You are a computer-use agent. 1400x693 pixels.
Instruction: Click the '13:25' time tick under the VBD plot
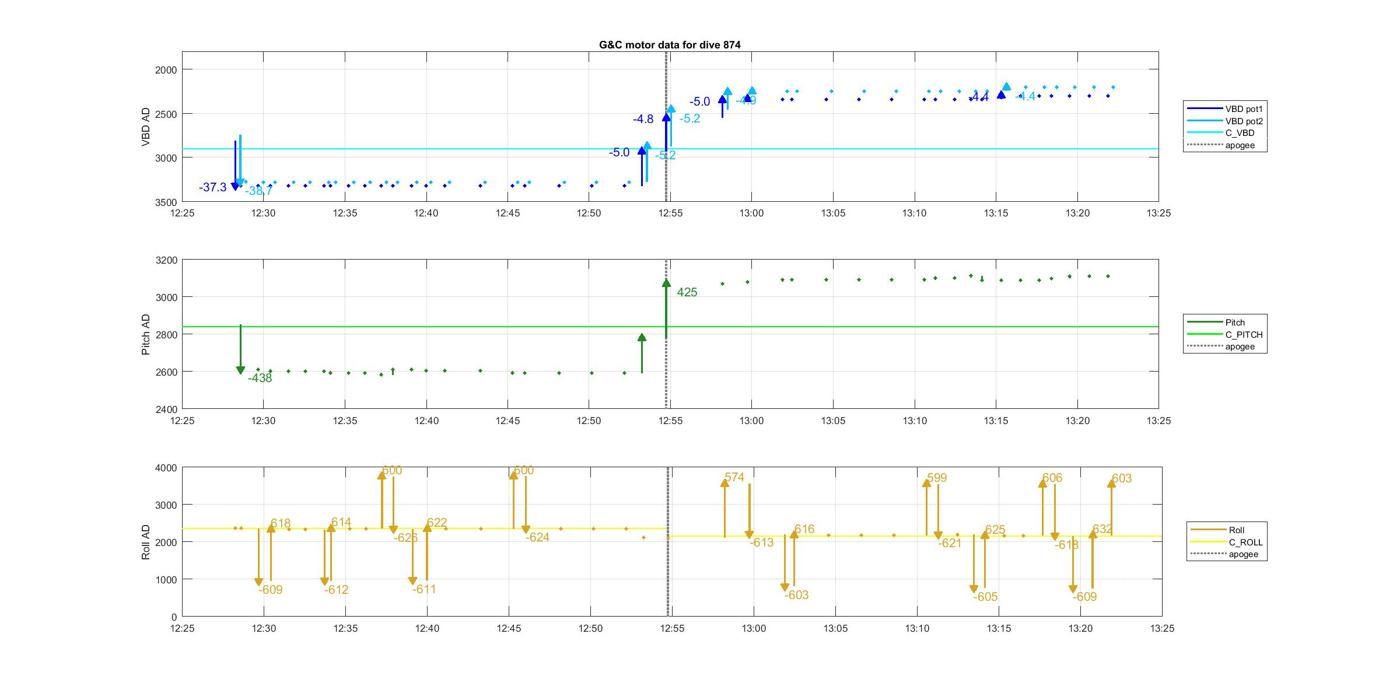(1159, 212)
